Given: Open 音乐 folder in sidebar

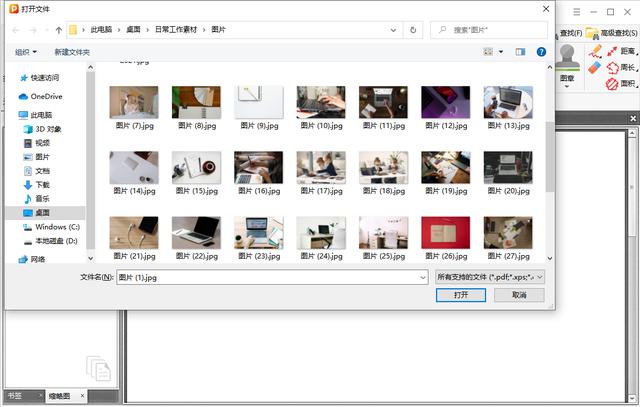Looking at the screenshot, I should [x=37, y=198].
